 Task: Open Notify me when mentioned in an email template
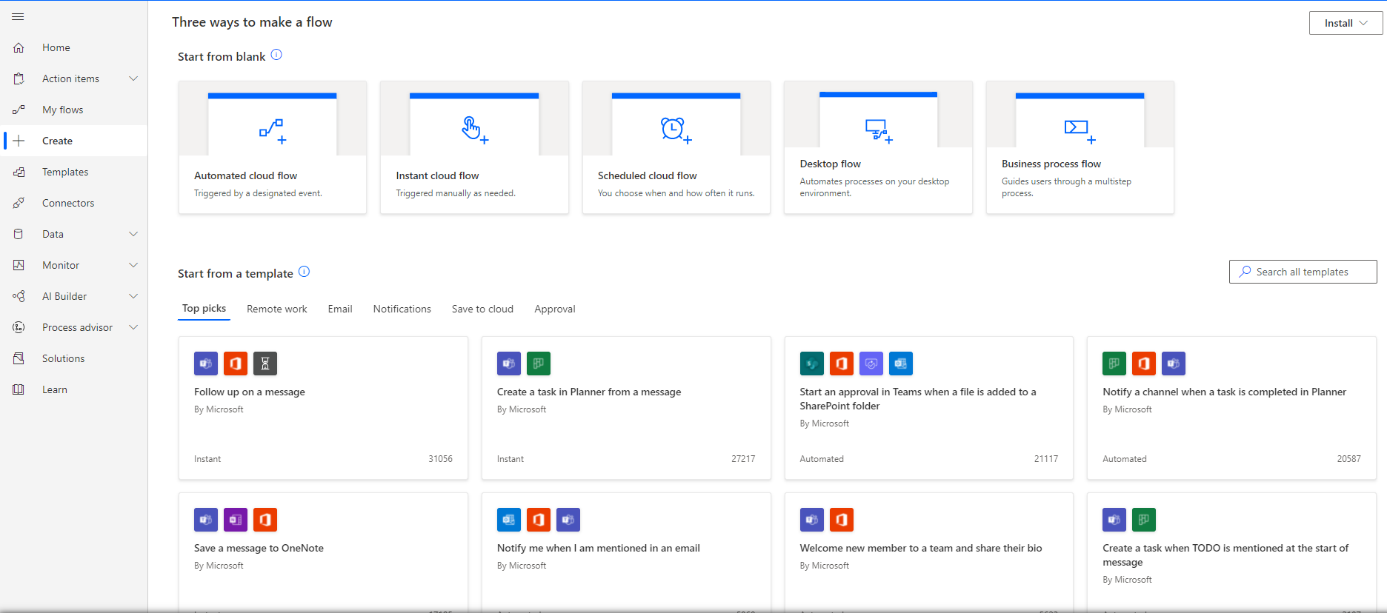pos(626,550)
